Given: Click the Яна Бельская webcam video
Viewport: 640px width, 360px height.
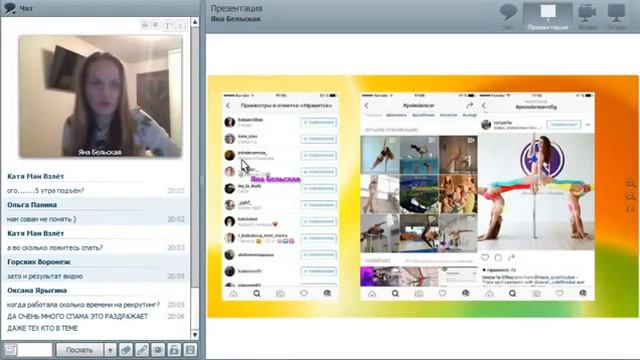Looking at the screenshot, I should click(100, 96).
